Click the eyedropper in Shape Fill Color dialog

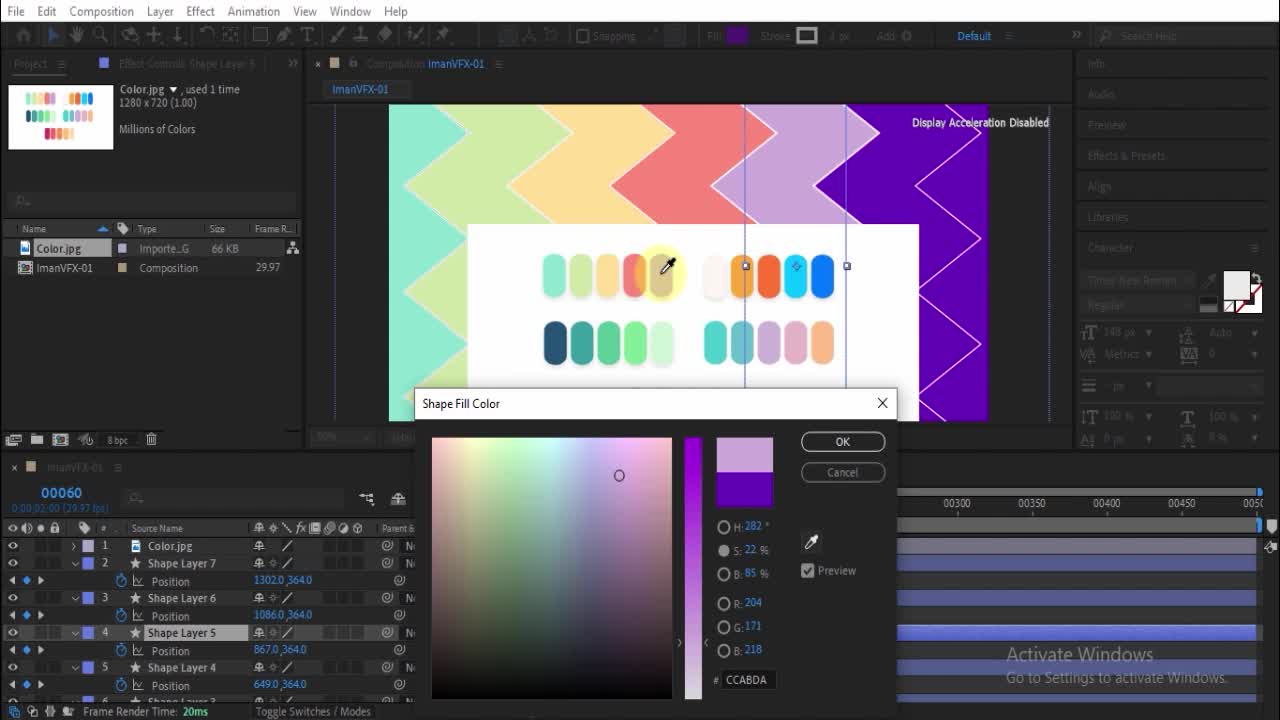(811, 542)
